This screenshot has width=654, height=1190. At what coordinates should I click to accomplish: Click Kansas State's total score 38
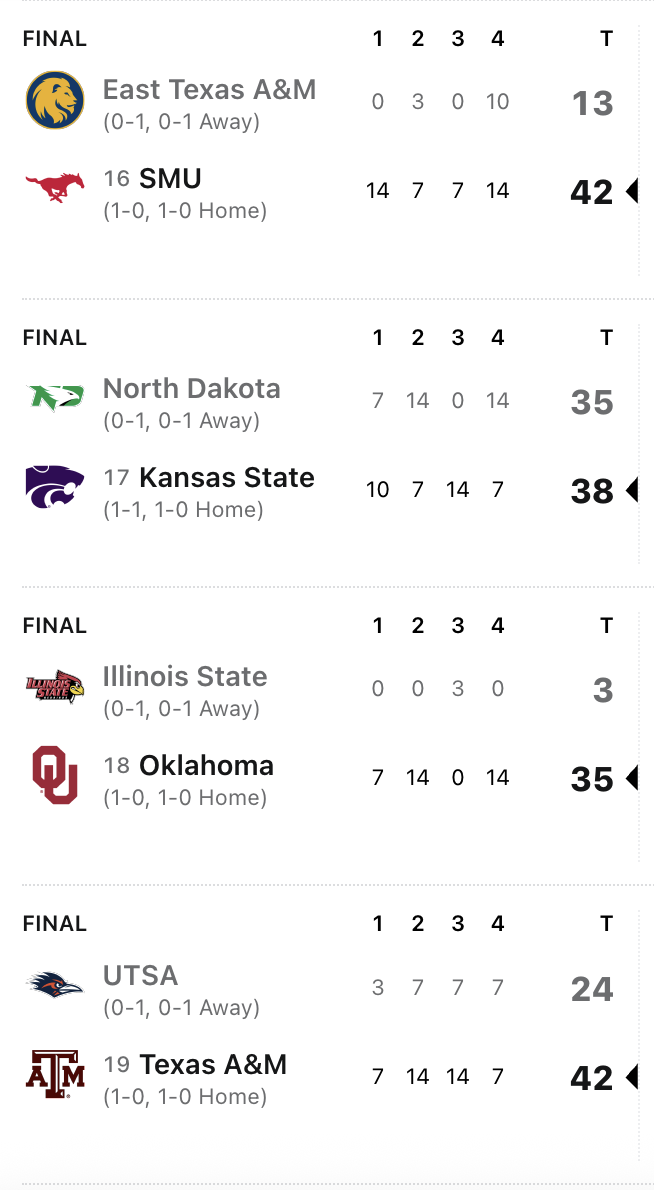point(591,490)
